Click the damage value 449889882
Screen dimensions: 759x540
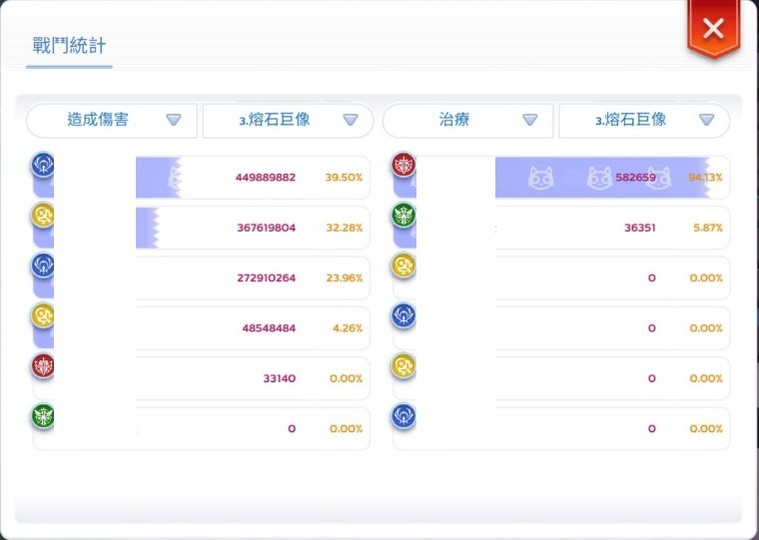pyautogui.click(x=266, y=178)
